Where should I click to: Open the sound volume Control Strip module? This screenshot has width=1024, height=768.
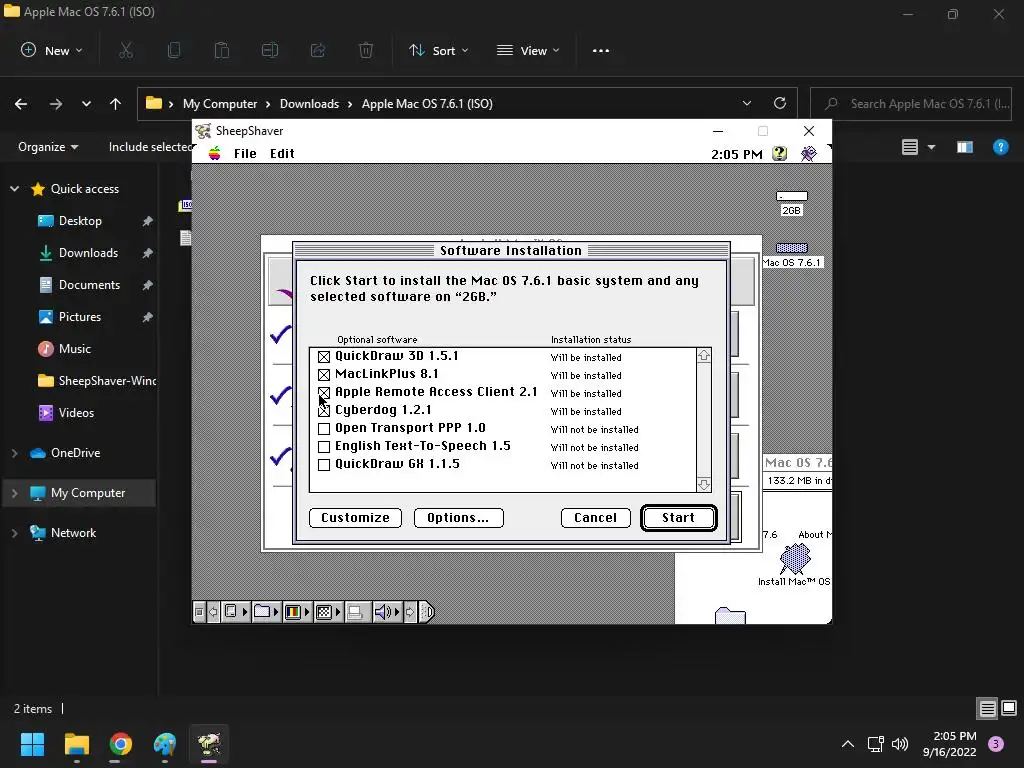click(387, 612)
